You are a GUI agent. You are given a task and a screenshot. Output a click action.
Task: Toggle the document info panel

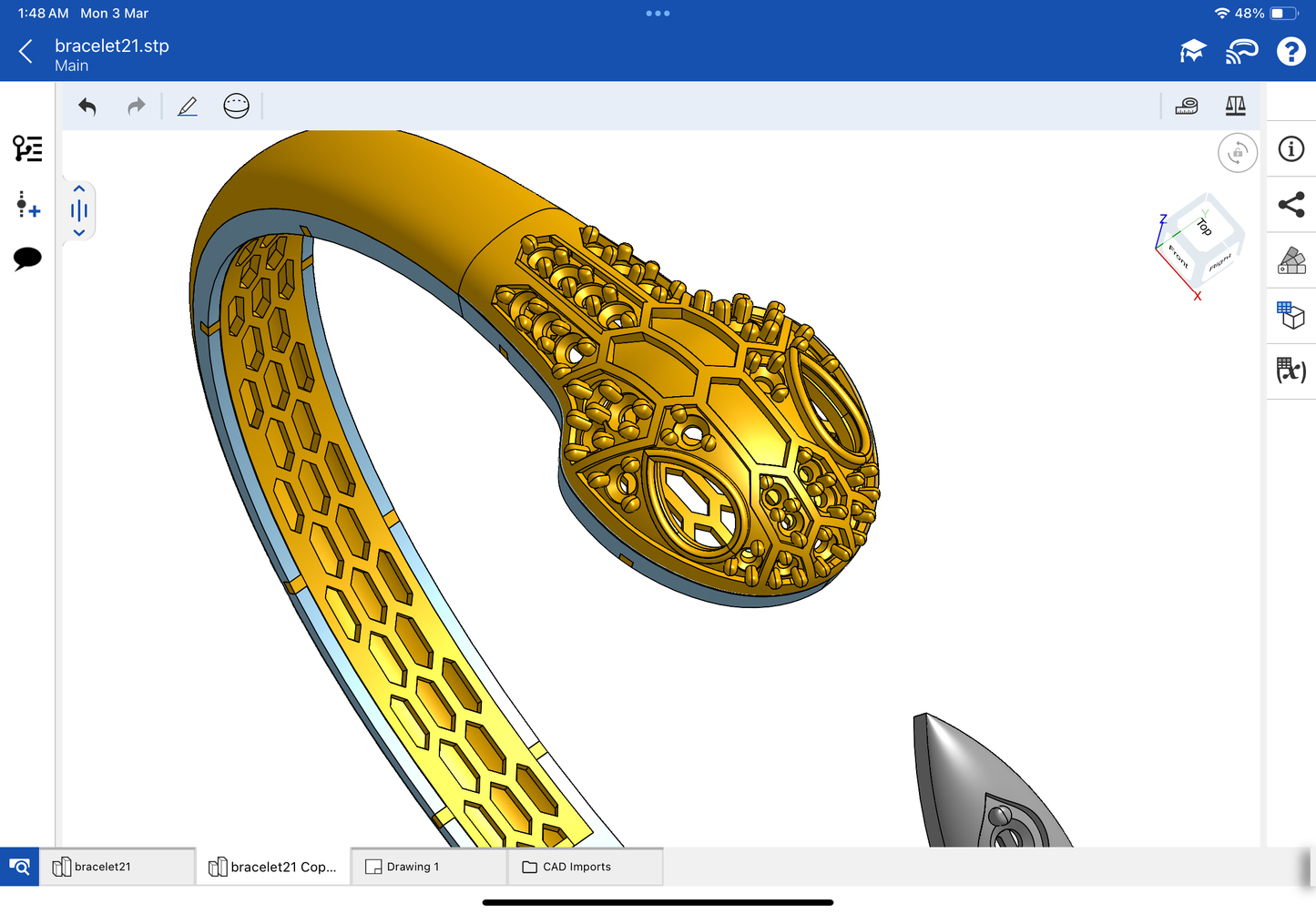click(1291, 149)
